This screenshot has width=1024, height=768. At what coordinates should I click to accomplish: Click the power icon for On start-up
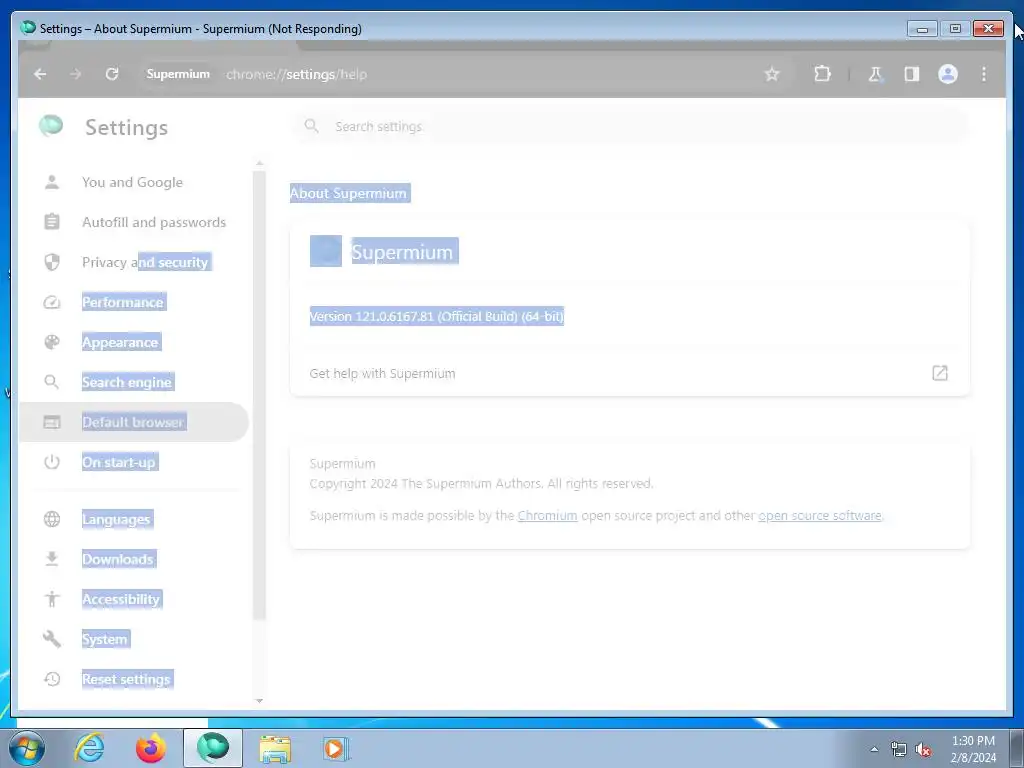[52, 462]
